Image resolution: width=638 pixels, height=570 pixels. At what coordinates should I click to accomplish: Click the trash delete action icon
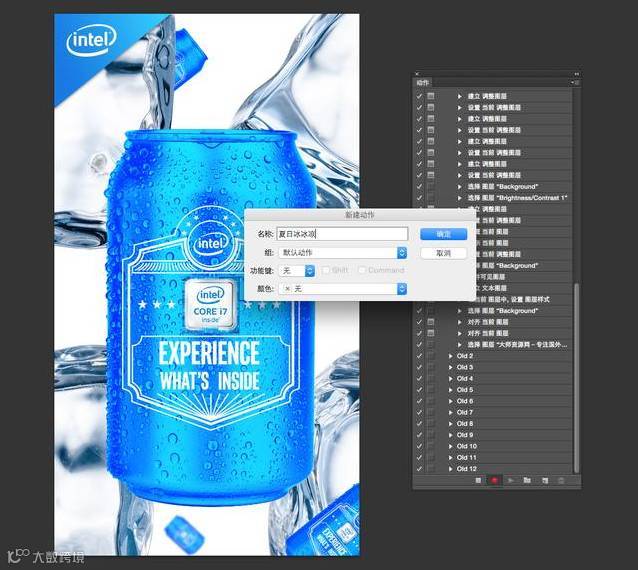point(561,480)
